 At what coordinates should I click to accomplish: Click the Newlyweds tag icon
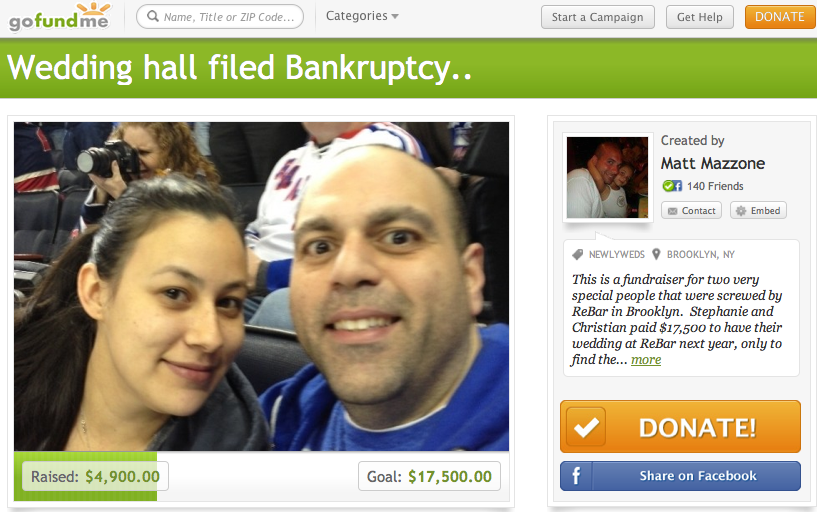(x=577, y=254)
